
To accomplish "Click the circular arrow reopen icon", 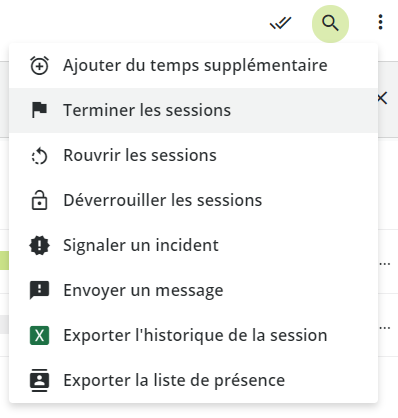I will pos(39,156).
